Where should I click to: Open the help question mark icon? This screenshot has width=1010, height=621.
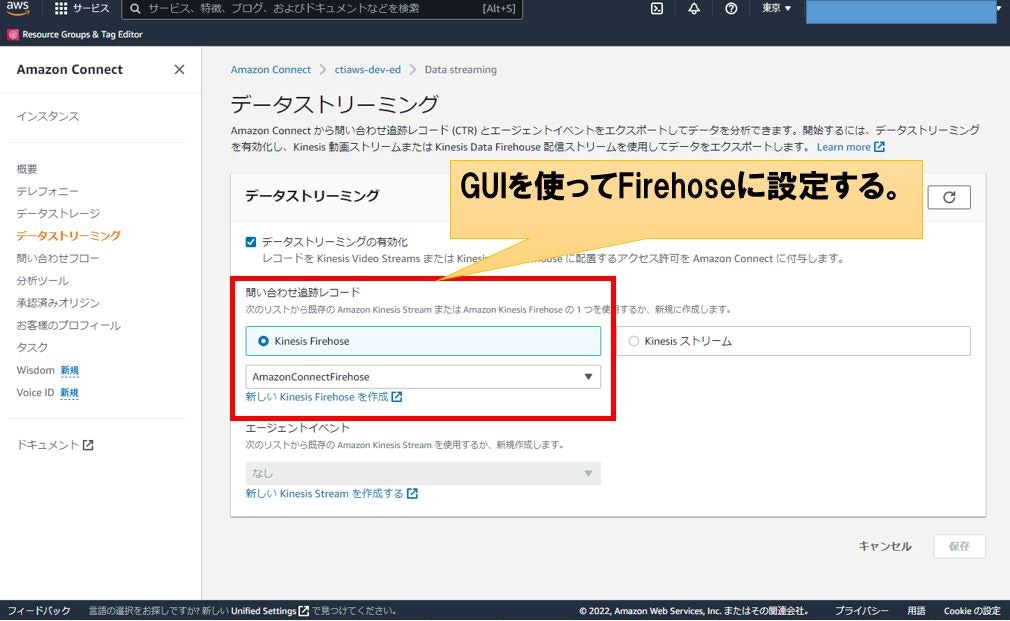coord(731,10)
